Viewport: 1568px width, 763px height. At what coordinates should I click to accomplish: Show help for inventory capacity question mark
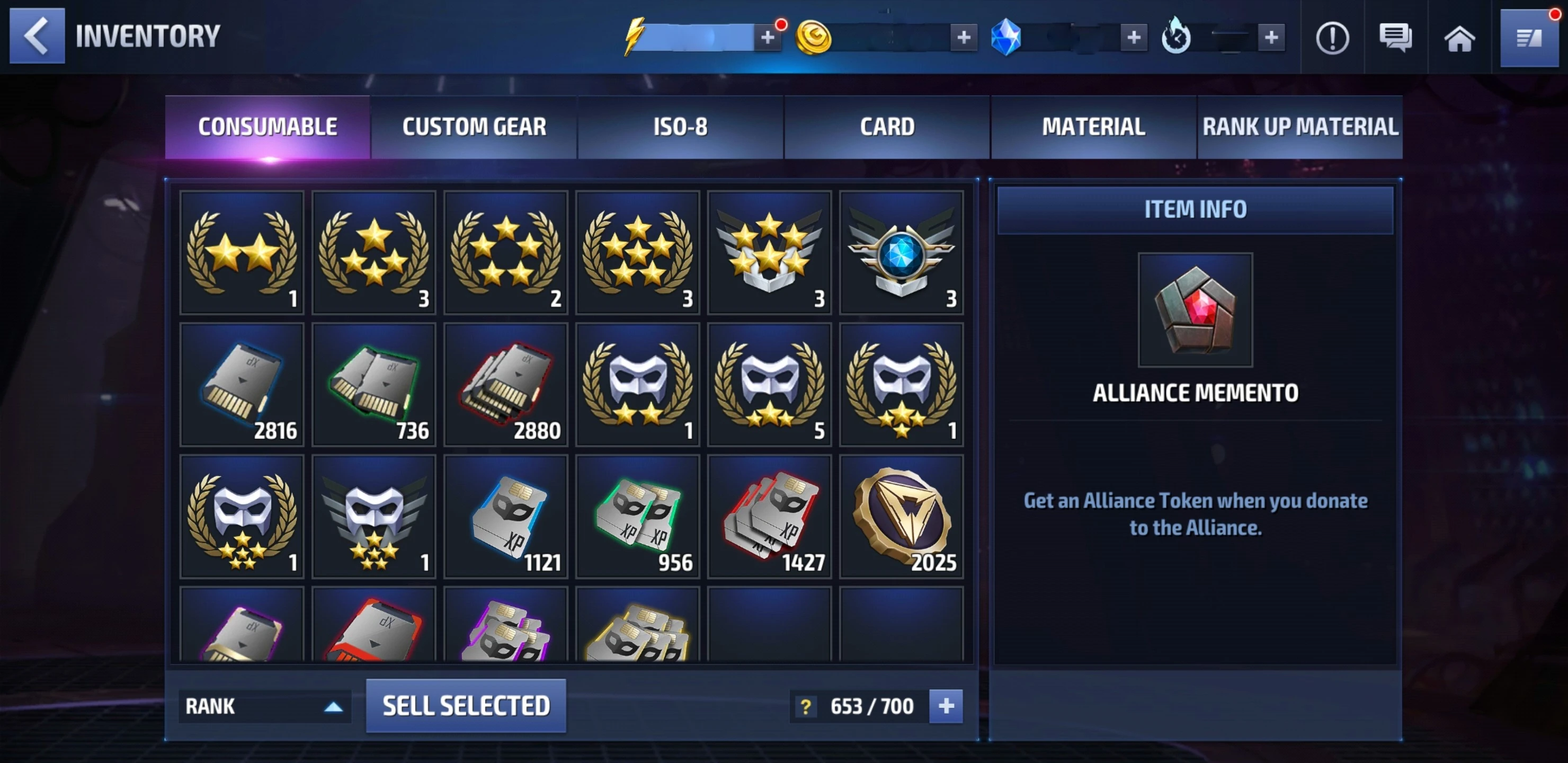[x=805, y=706]
